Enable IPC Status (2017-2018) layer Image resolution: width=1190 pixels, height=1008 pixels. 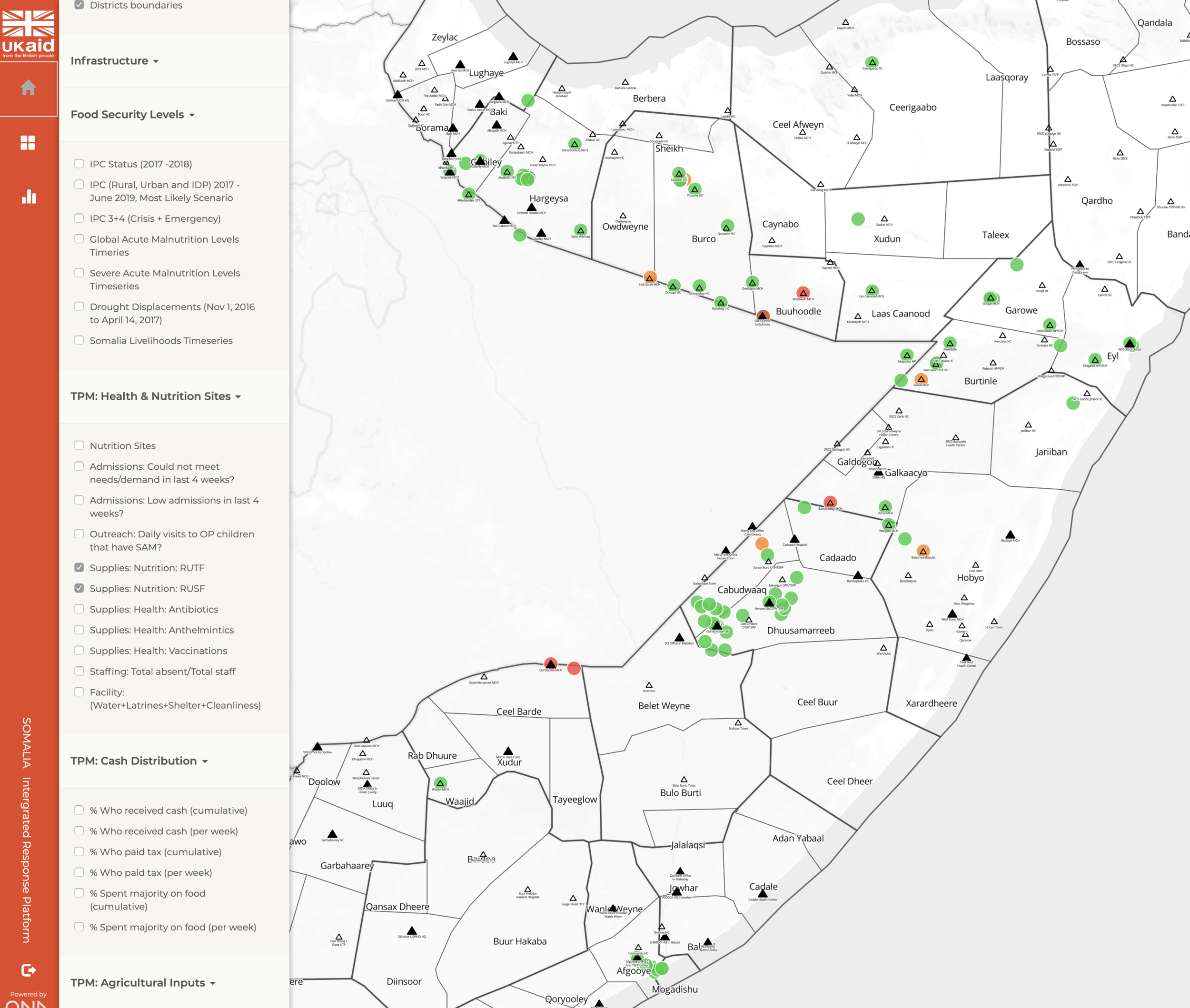(x=79, y=164)
